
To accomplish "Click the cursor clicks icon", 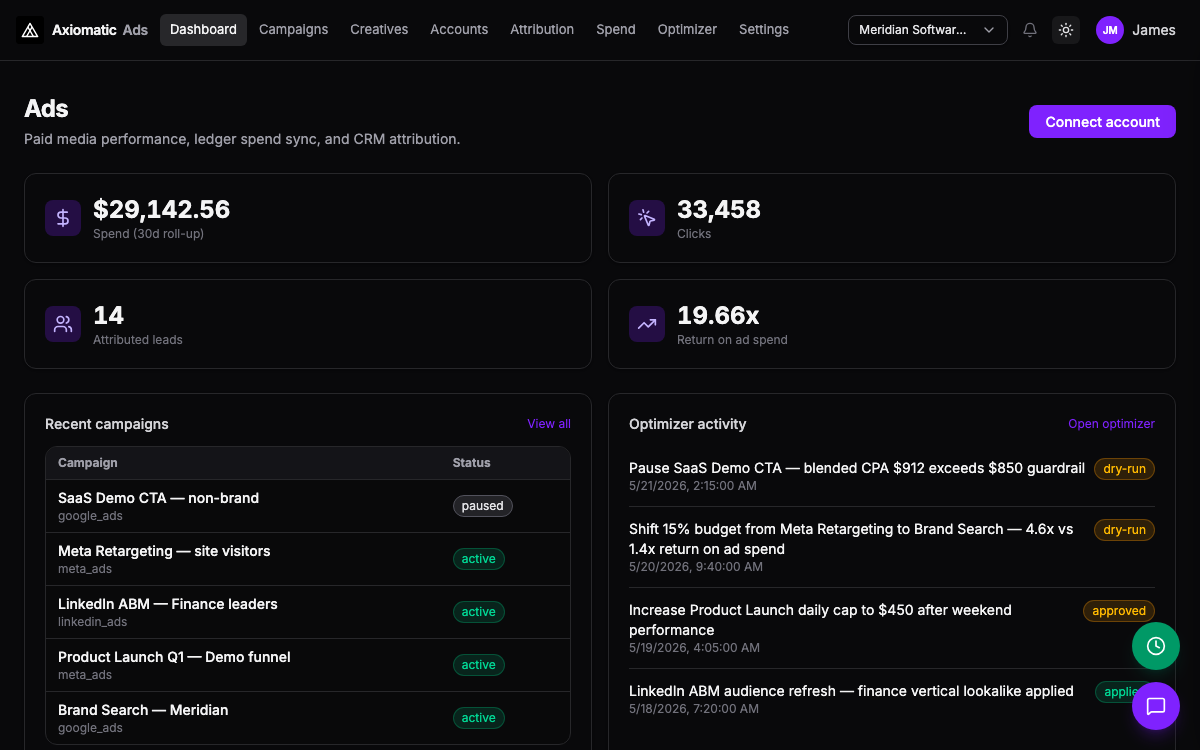I will click(647, 218).
